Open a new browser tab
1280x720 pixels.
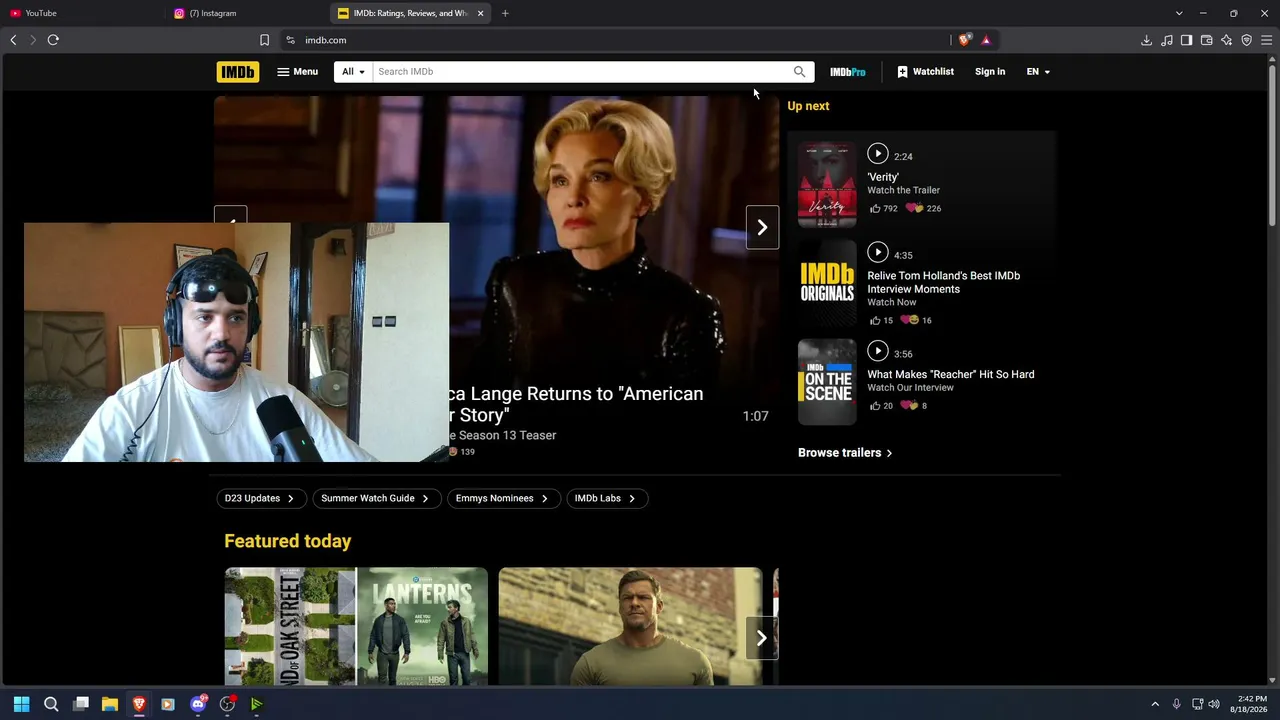tap(505, 13)
